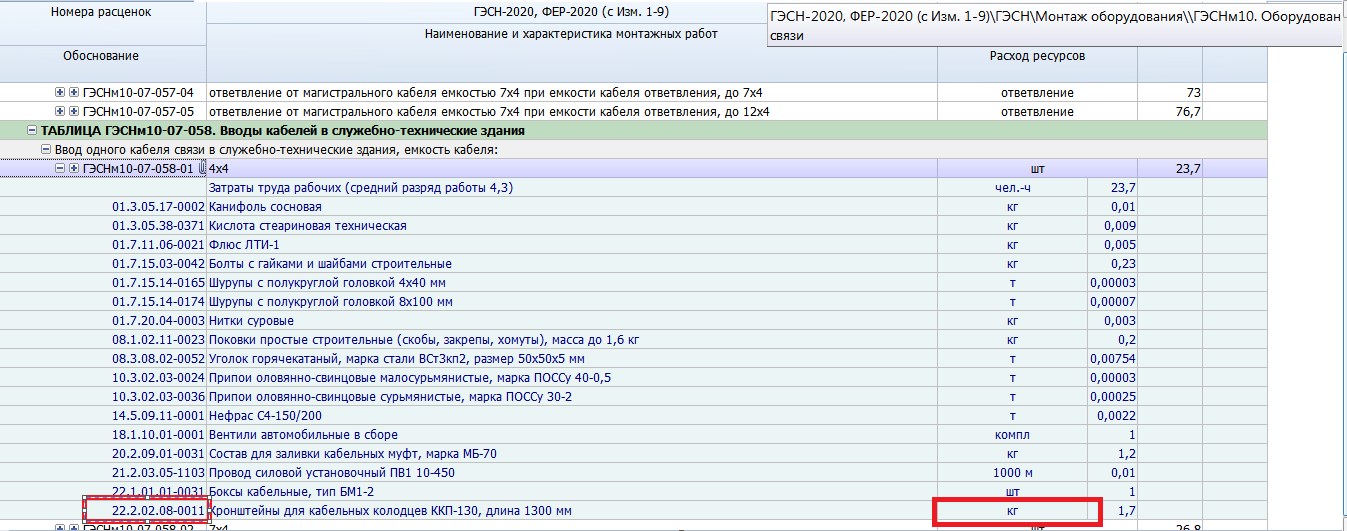Expand the leftmost plus box on row ГЭСНм10-07-057-05
Viewport: 1347px width, 531px height.
tap(60, 112)
